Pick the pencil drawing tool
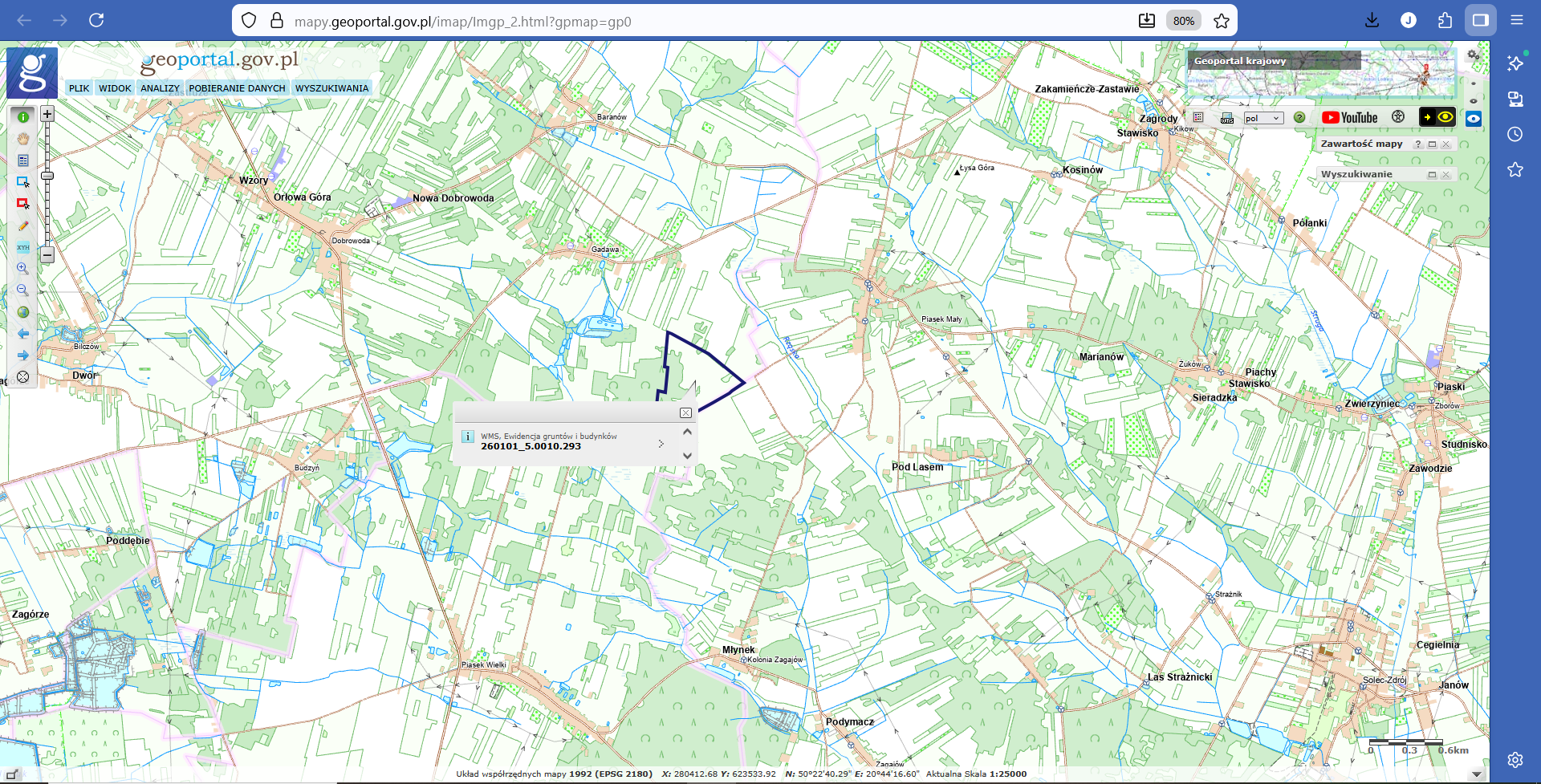This screenshot has height=784, width=1541. pyautogui.click(x=23, y=226)
